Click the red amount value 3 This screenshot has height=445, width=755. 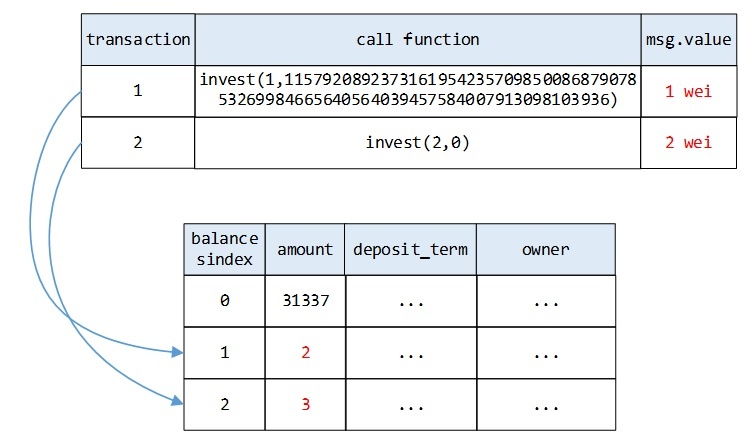tap(304, 403)
